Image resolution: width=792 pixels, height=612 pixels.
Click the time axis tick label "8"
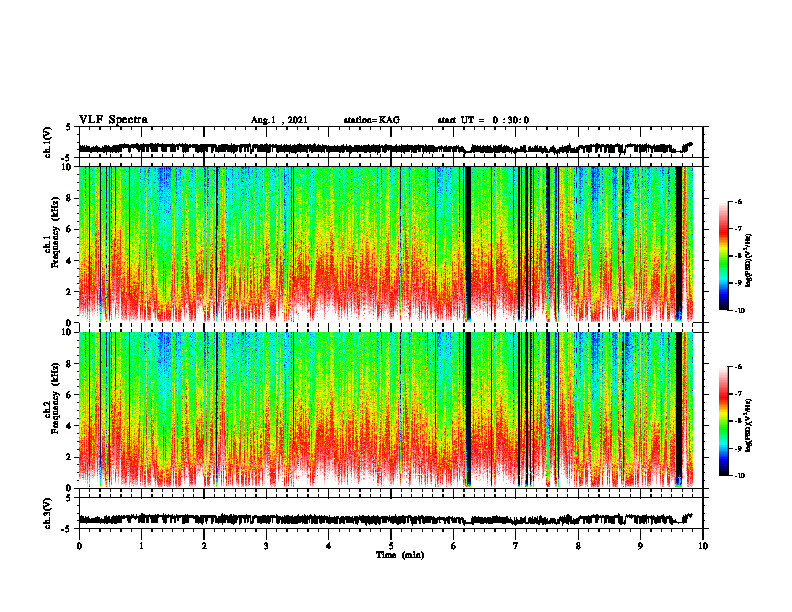click(x=578, y=546)
